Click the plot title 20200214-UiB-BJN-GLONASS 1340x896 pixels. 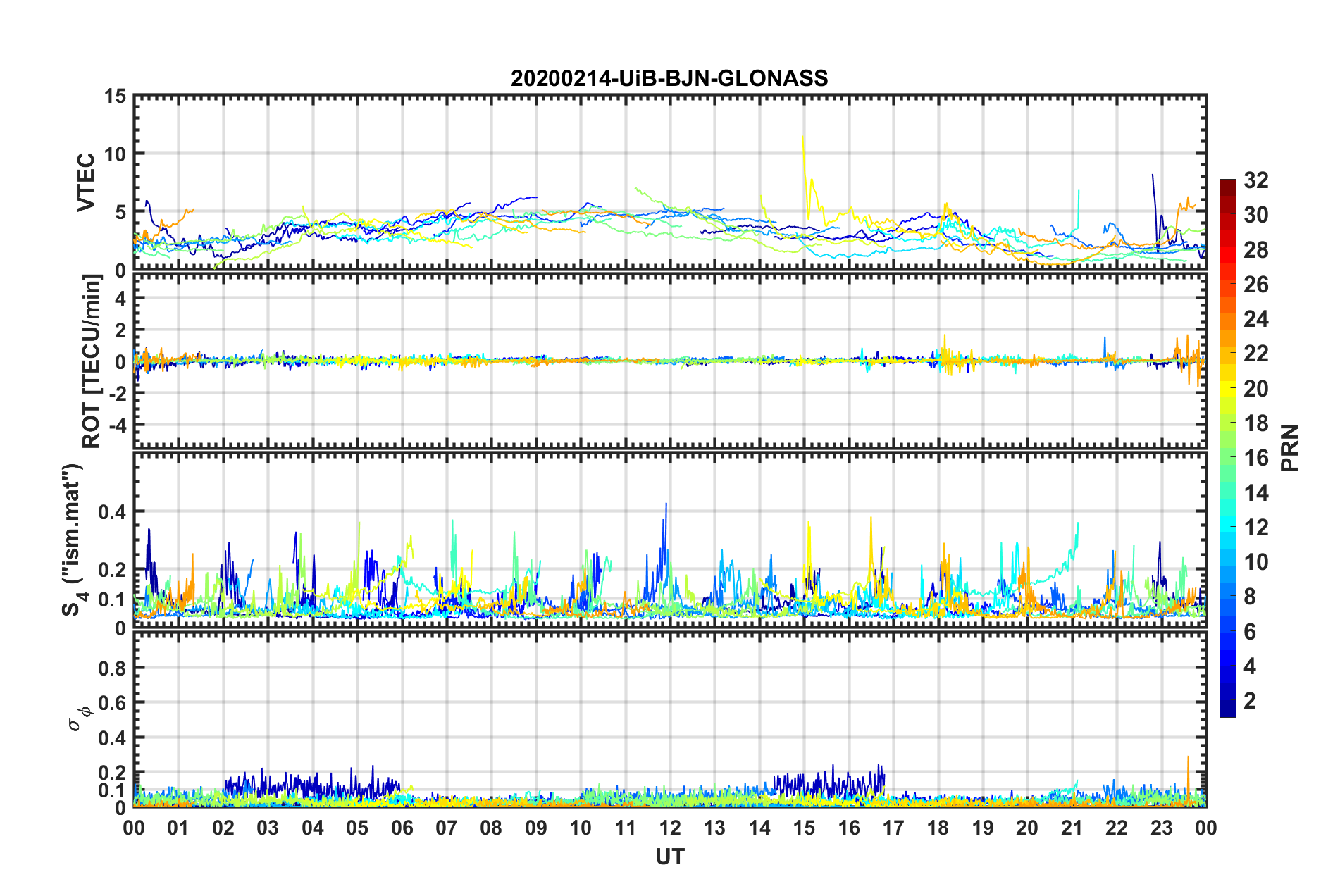pyautogui.click(x=669, y=78)
